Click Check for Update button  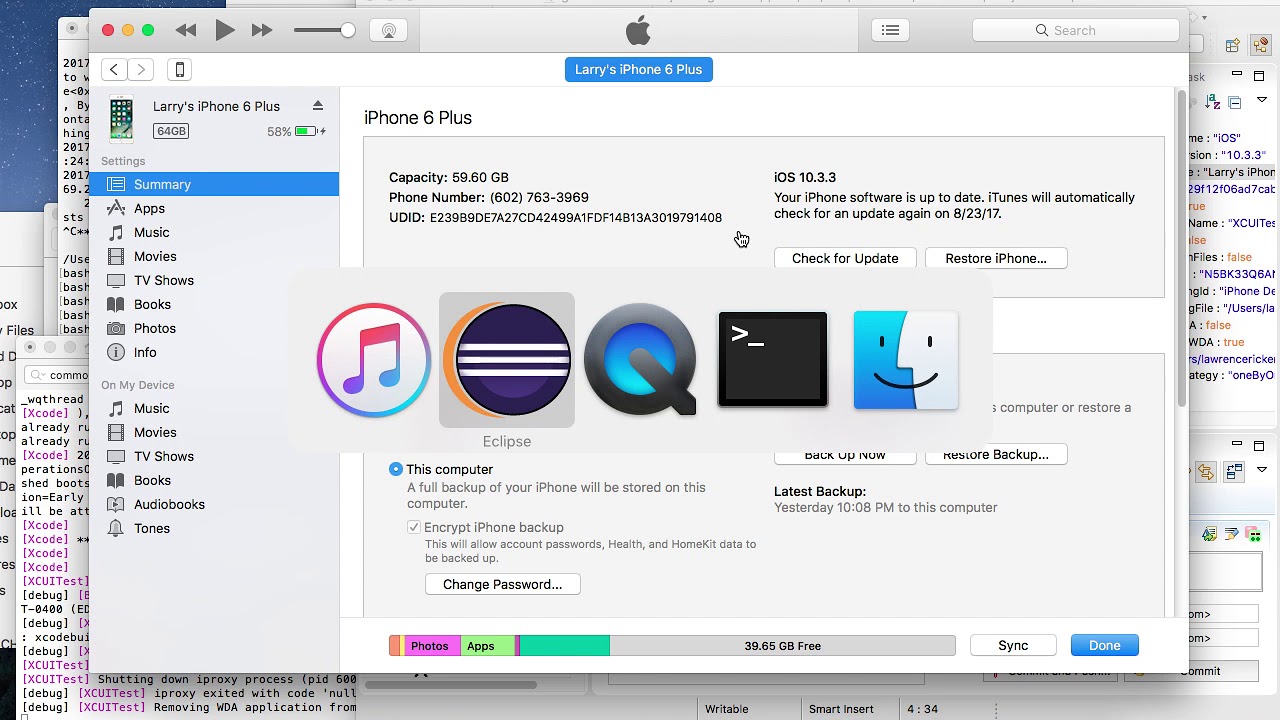[845, 258]
